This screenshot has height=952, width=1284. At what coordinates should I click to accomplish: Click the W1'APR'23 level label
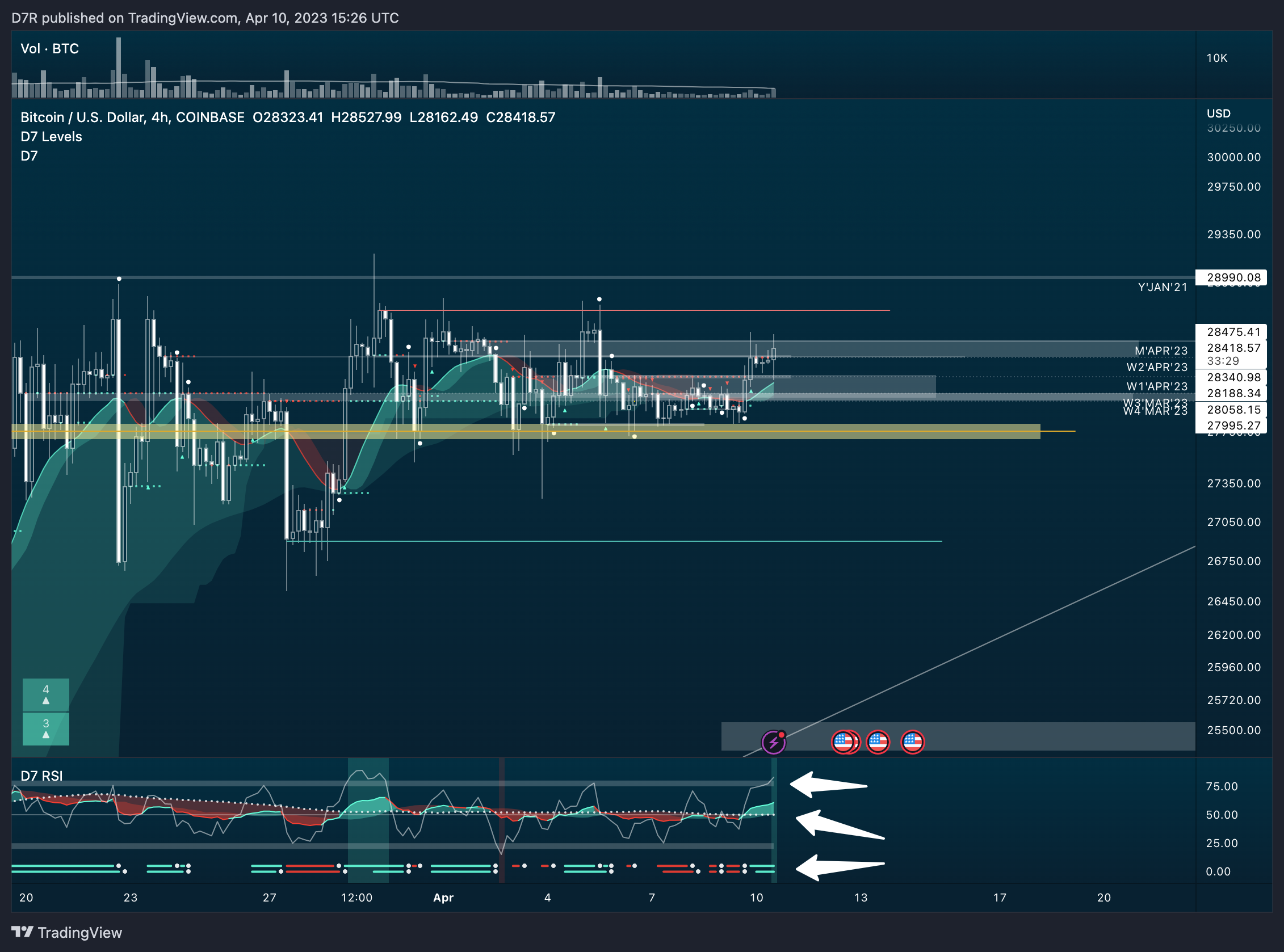(x=1157, y=387)
